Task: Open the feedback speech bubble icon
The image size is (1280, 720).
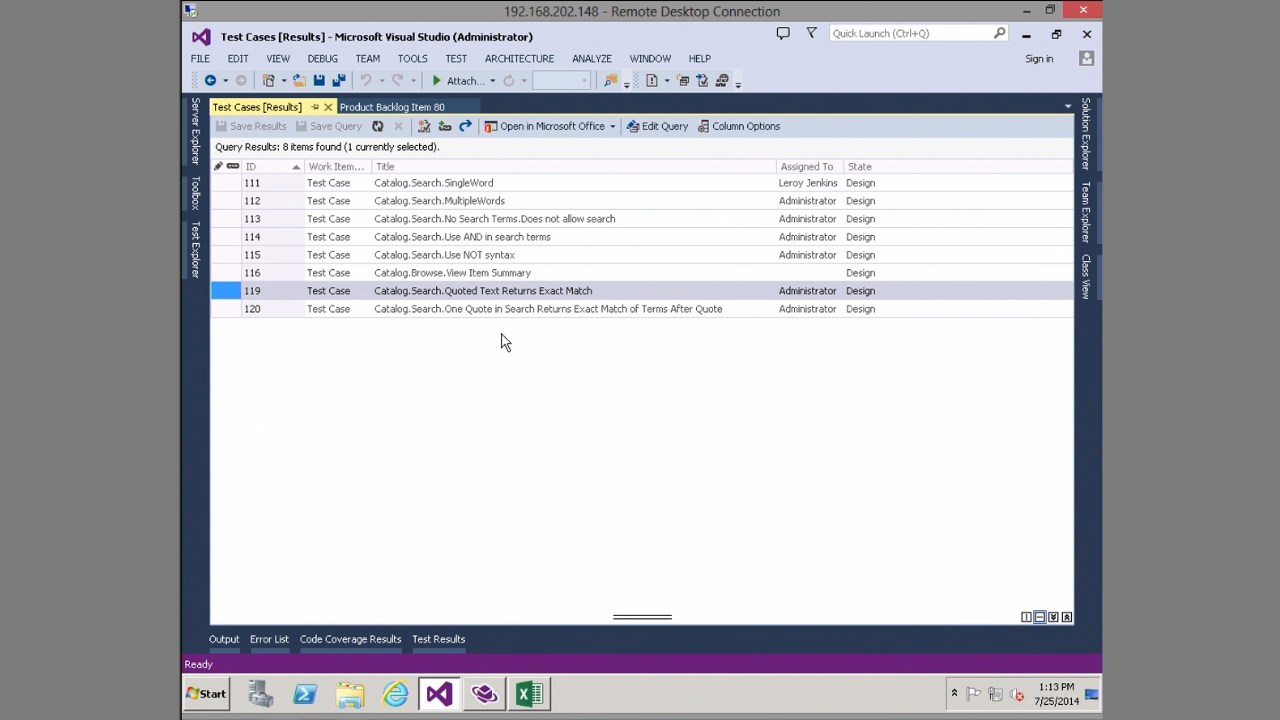Action: click(x=783, y=33)
